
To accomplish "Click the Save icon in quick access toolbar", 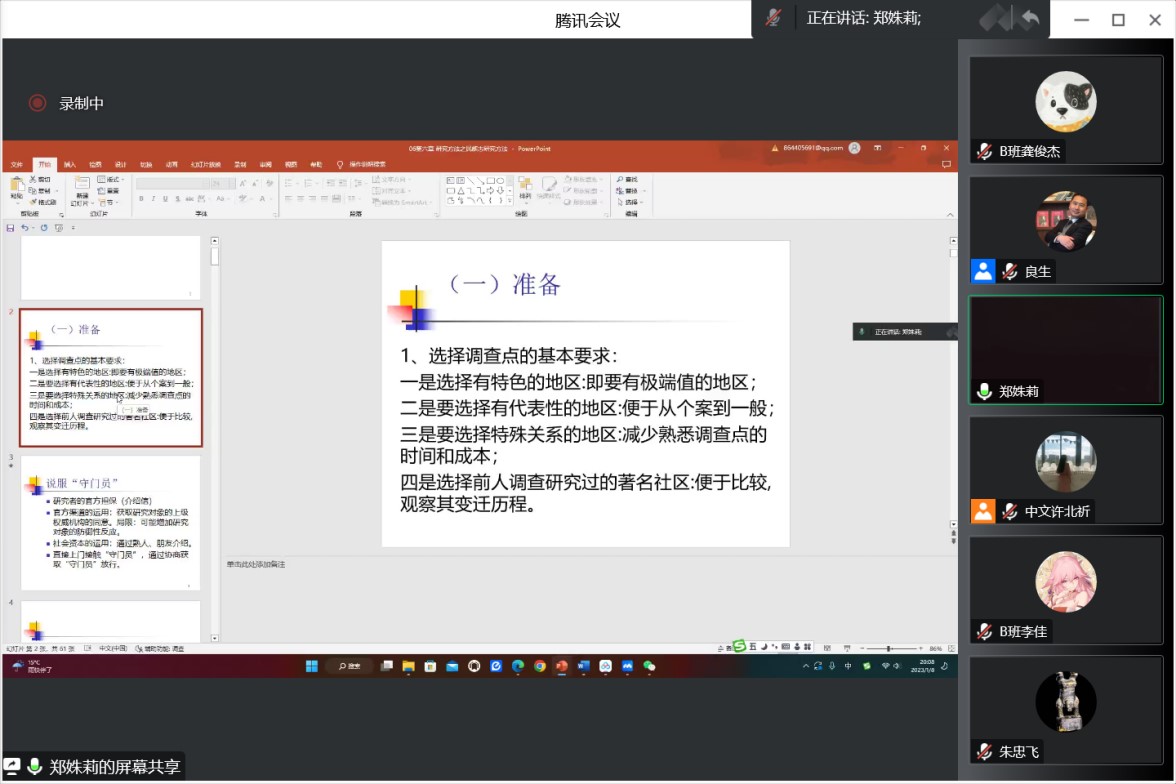I will coord(11,228).
